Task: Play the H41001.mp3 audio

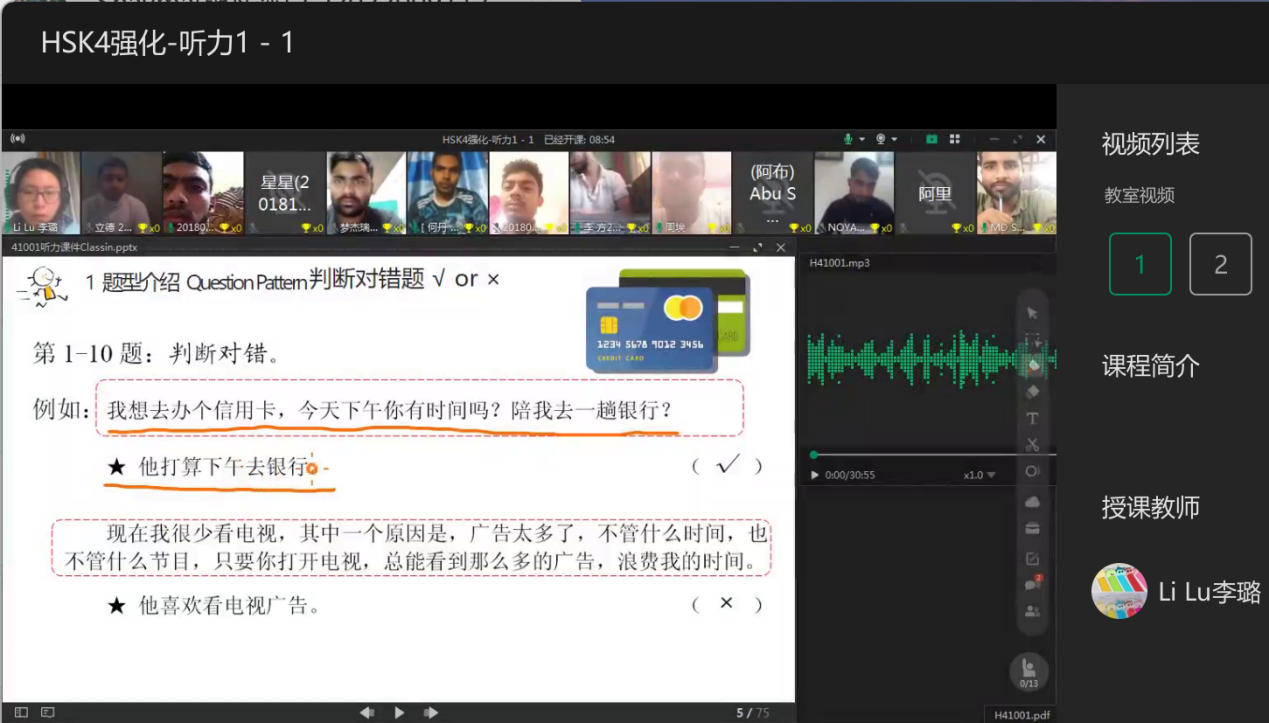Action: pos(814,475)
